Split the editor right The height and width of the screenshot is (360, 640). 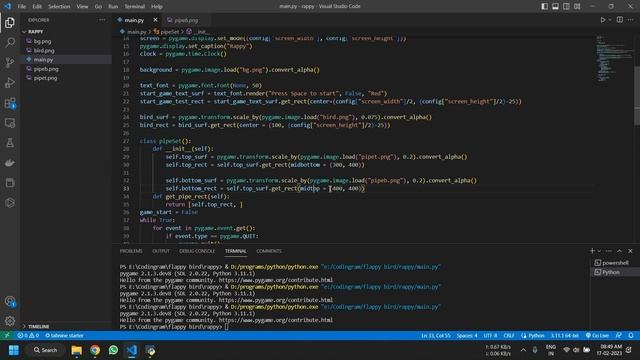coord(620,20)
